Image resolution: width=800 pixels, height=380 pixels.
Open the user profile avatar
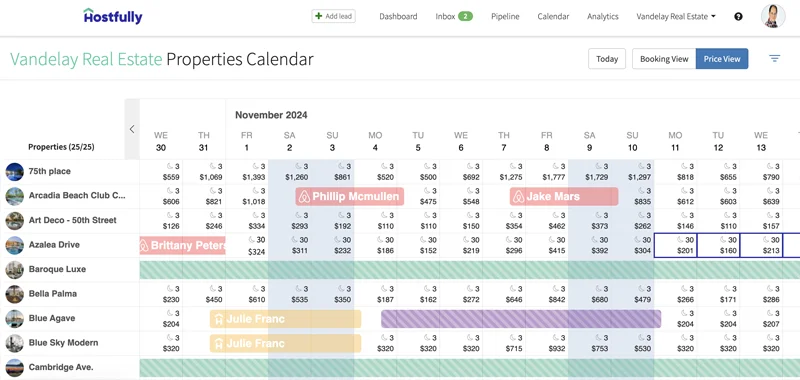point(773,16)
